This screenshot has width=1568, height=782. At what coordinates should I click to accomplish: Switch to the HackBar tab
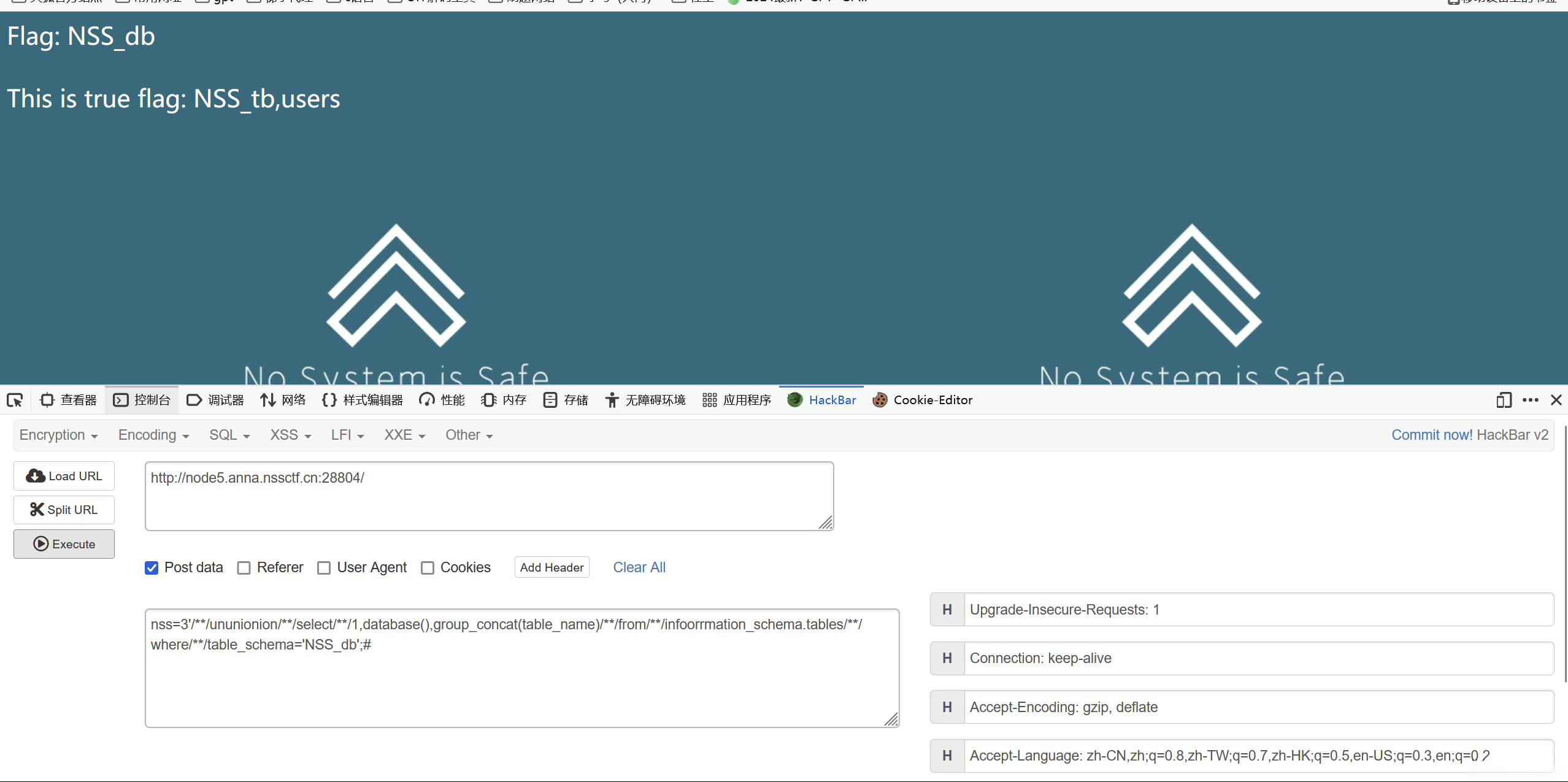(x=822, y=401)
